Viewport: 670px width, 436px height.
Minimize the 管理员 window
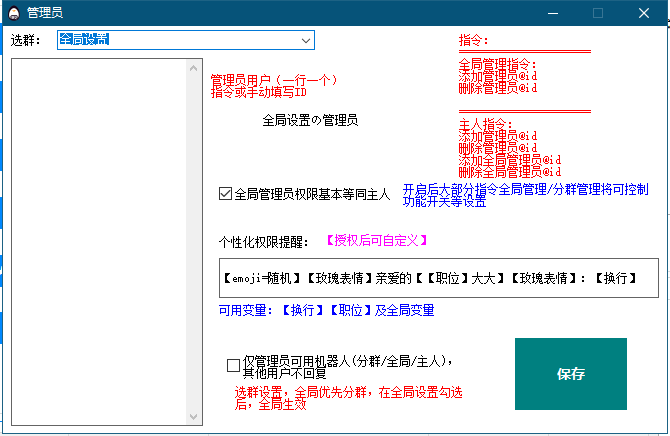point(552,13)
